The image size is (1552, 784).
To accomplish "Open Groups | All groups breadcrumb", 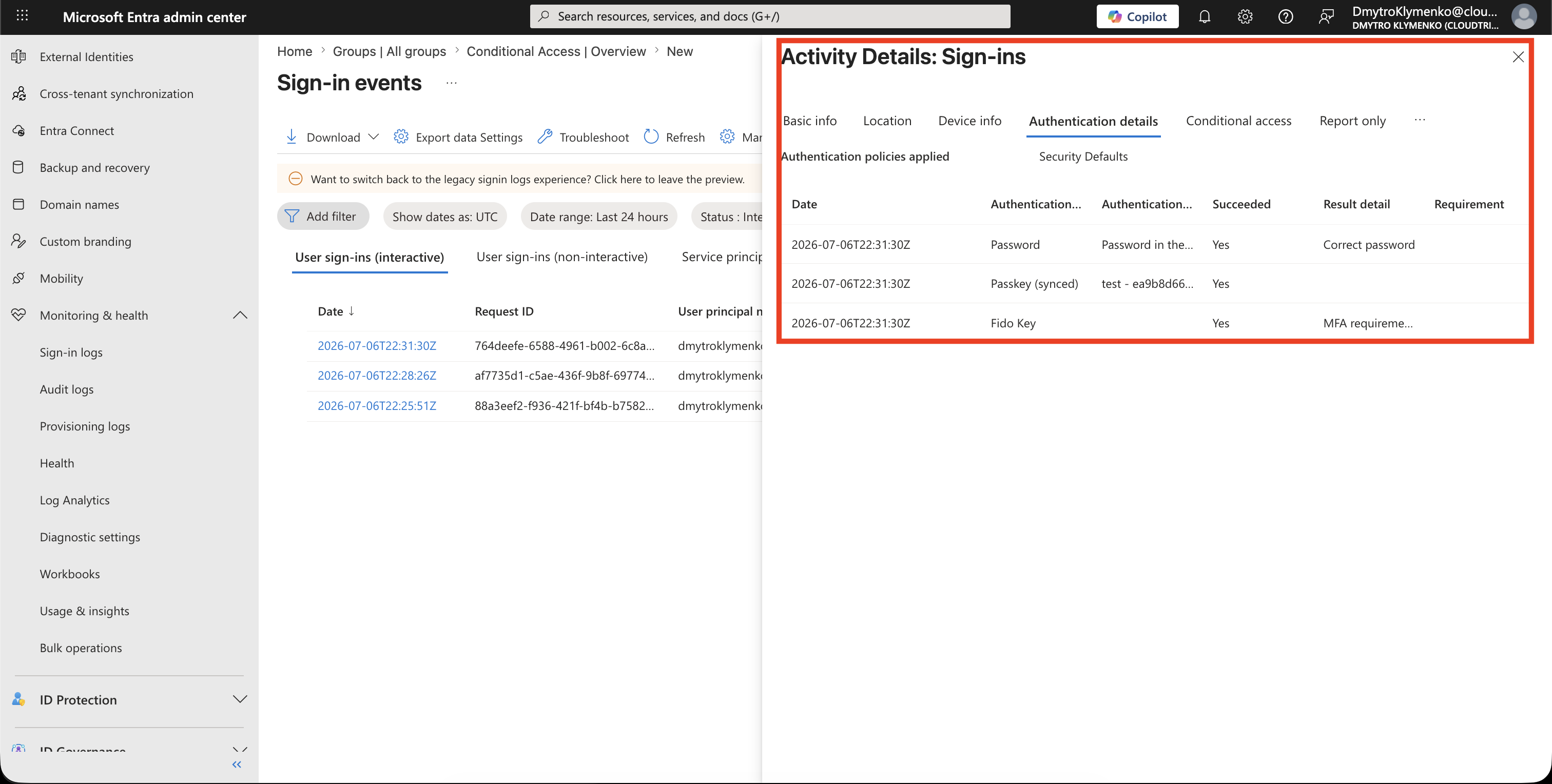I will click(389, 51).
